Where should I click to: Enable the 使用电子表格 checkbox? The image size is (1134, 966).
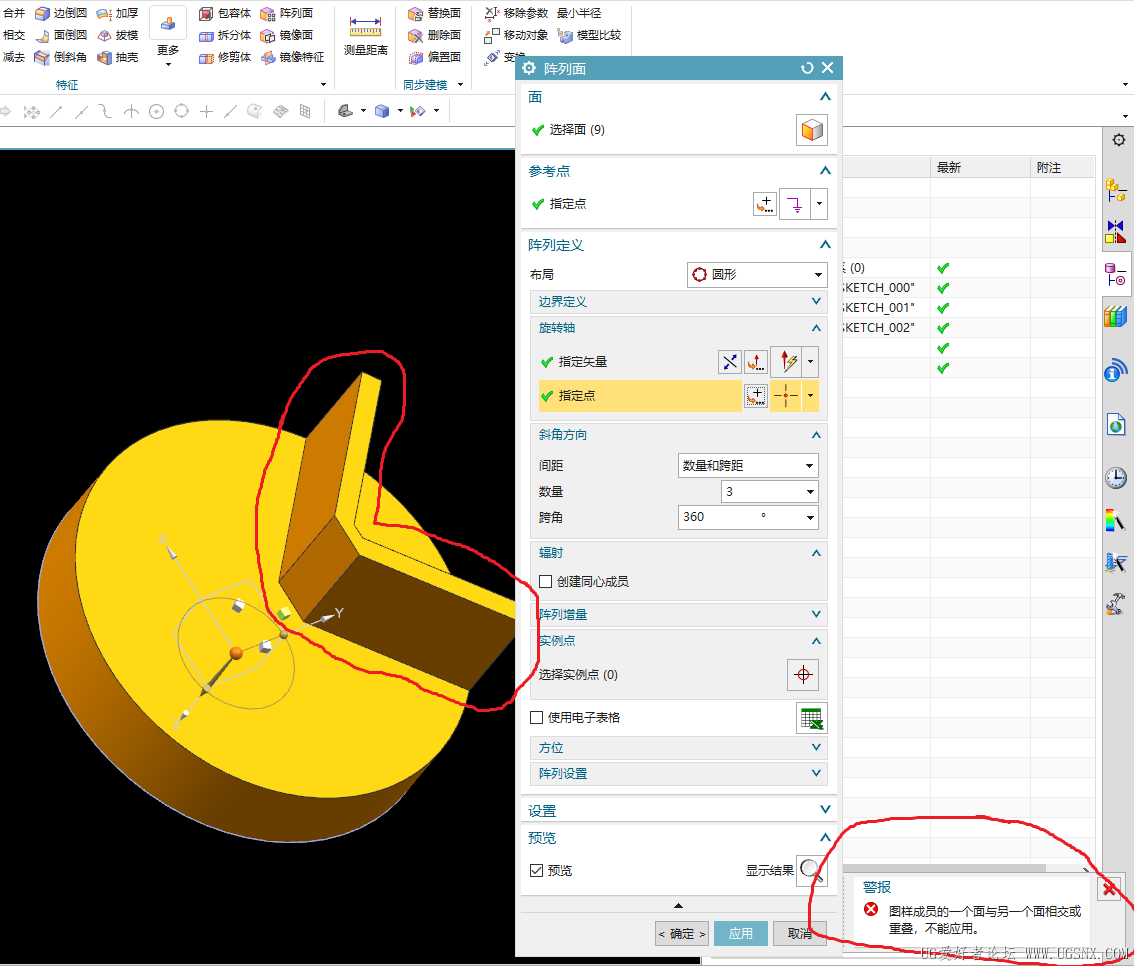pyautogui.click(x=536, y=717)
